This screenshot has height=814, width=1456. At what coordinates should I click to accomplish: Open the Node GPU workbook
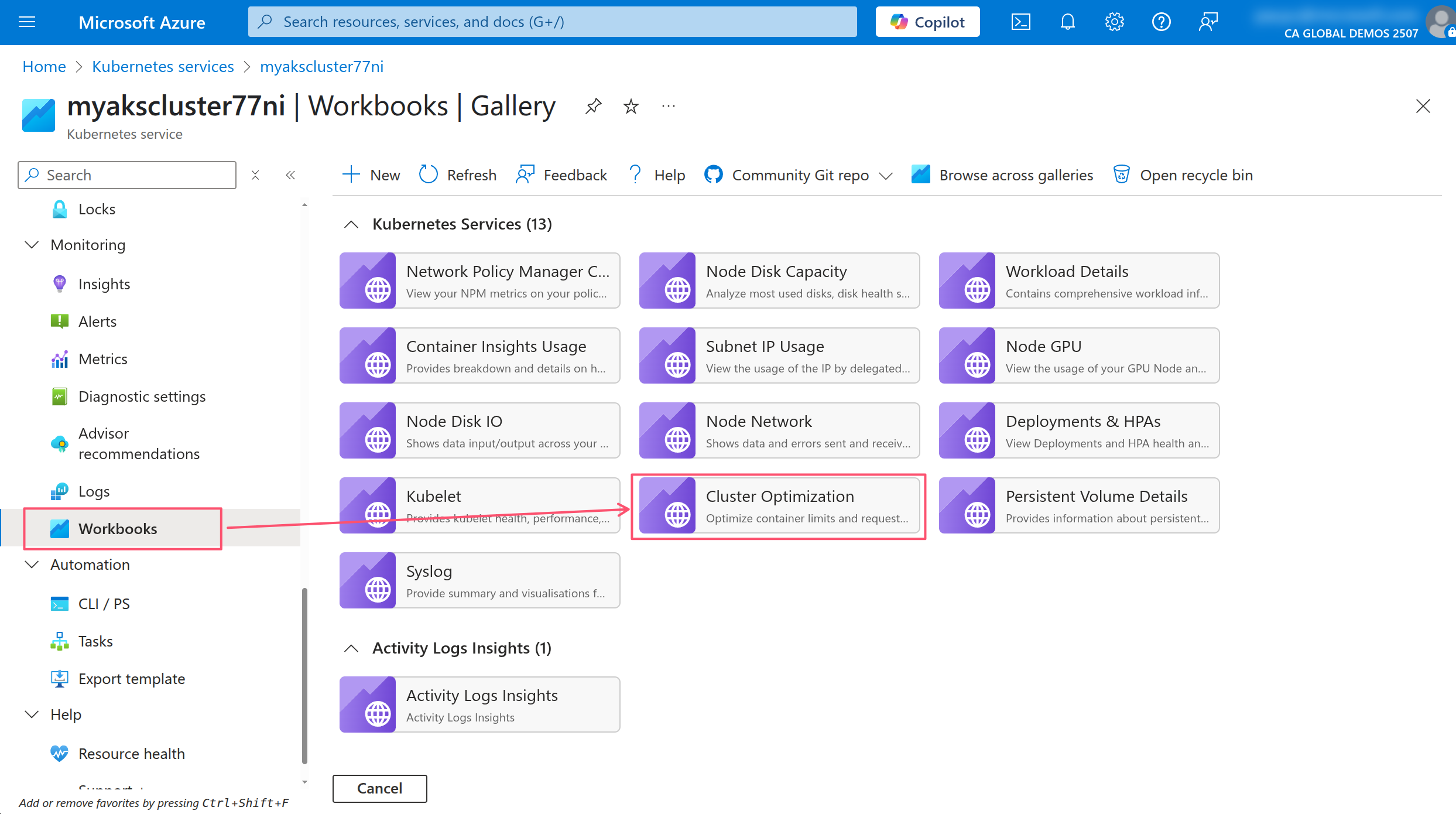(x=1079, y=355)
